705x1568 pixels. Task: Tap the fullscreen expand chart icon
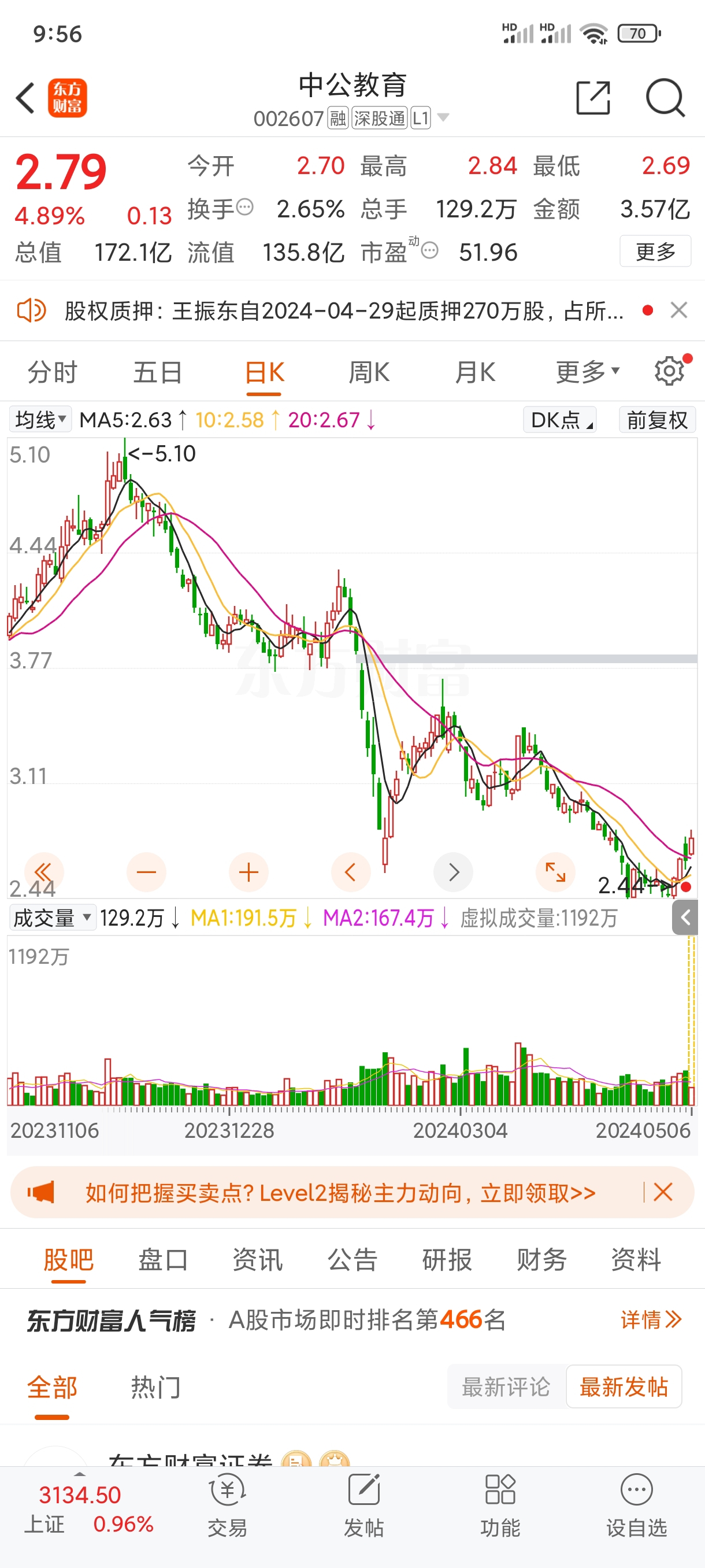coord(555,872)
